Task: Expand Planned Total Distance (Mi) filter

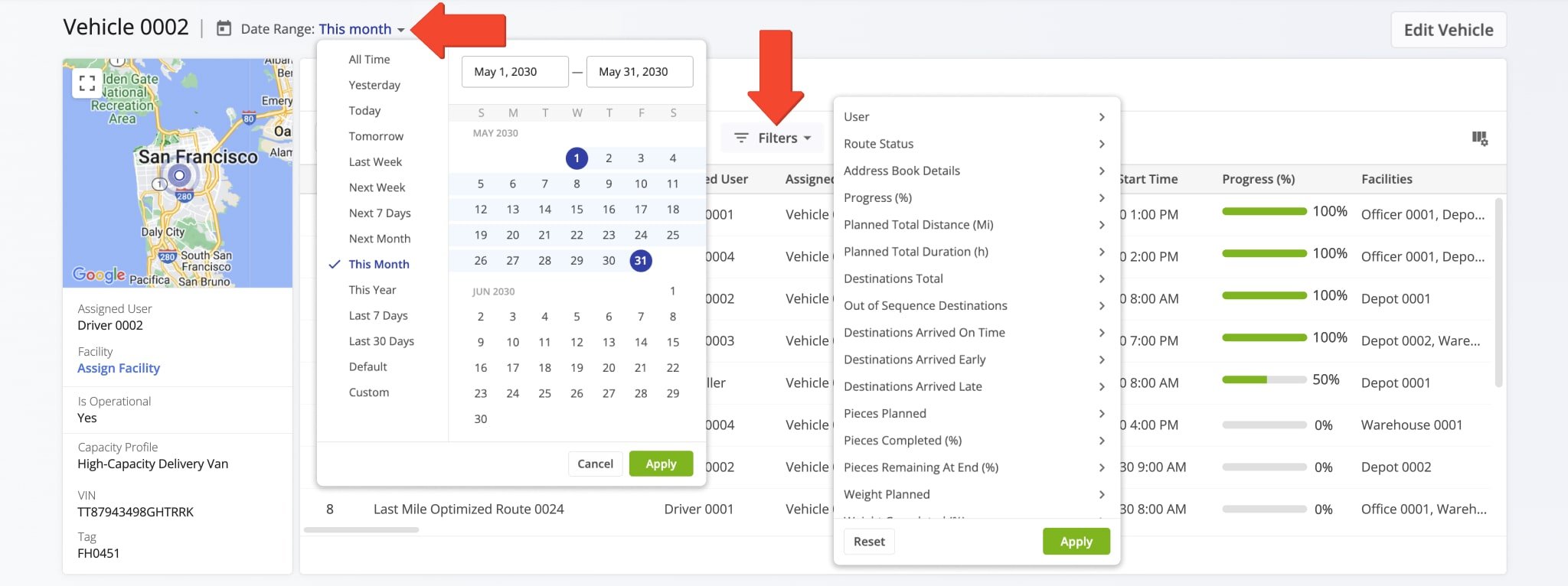Action: [x=974, y=225]
